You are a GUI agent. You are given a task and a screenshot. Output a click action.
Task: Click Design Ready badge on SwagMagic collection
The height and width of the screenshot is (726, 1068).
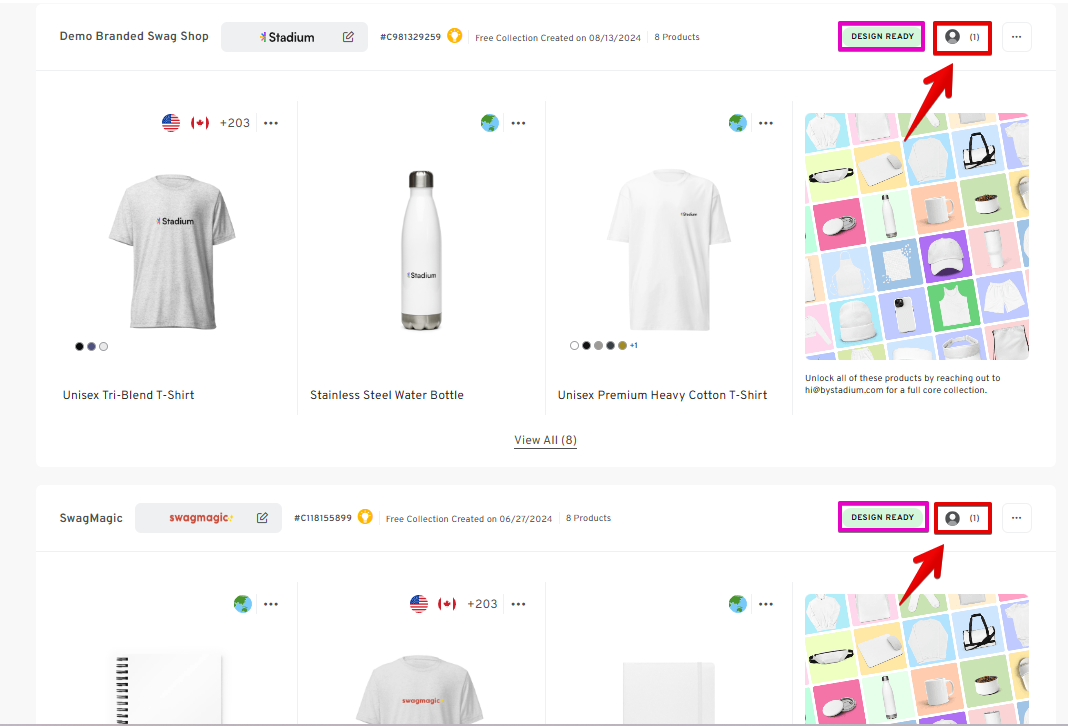[x=882, y=518]
